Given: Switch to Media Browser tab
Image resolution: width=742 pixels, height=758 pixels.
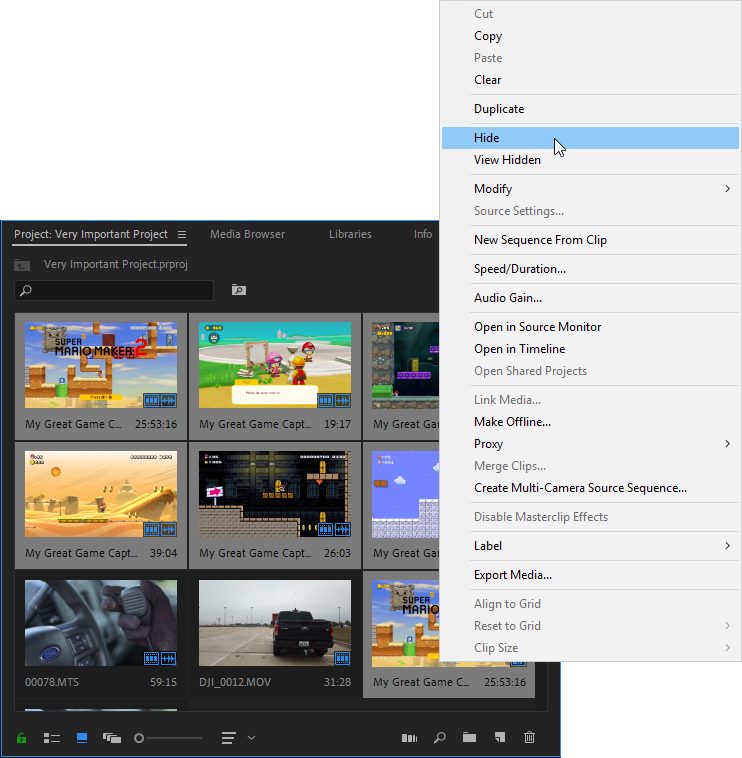Looking at the screenshot, I should [x=247, y=234].
